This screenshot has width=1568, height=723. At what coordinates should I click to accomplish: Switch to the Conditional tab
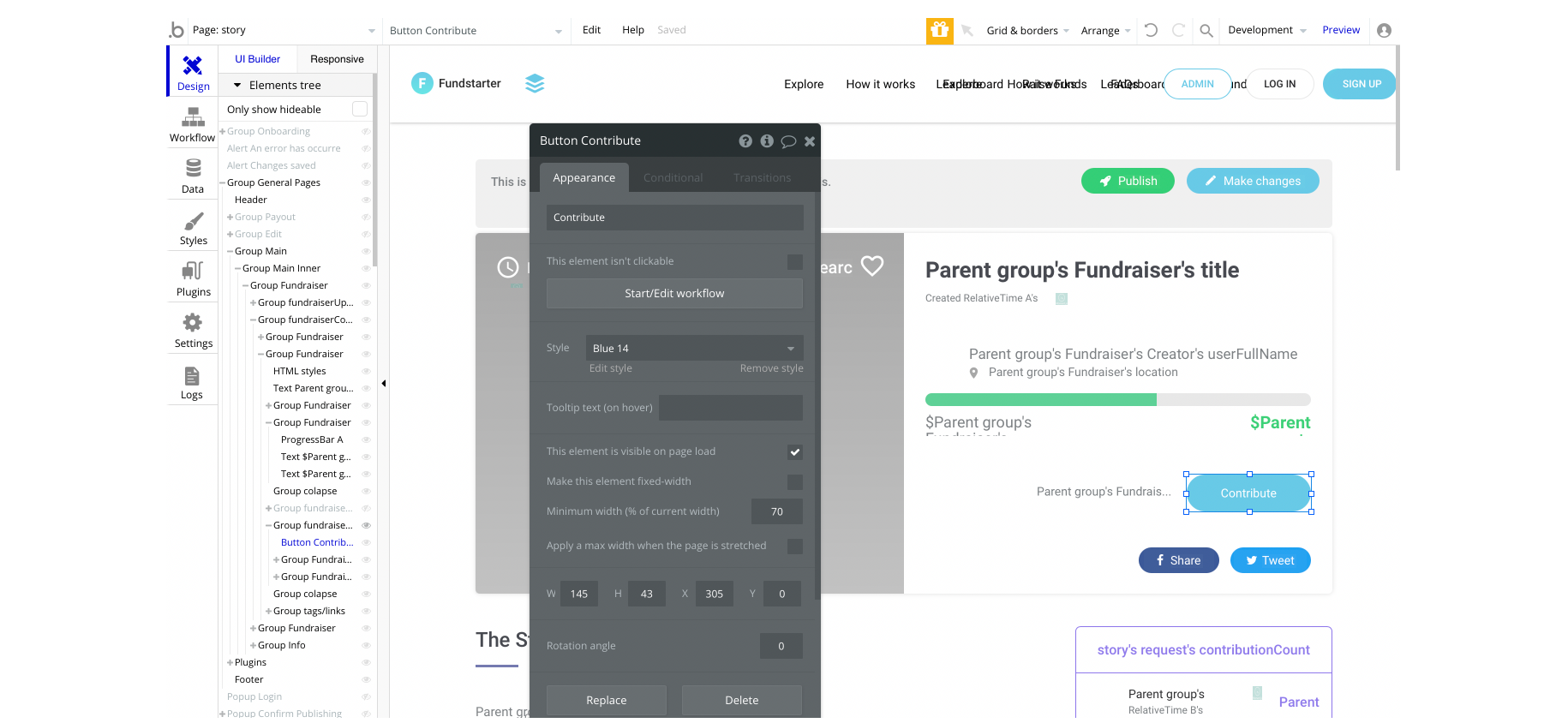pyautogui.click(x=673, y=177)
